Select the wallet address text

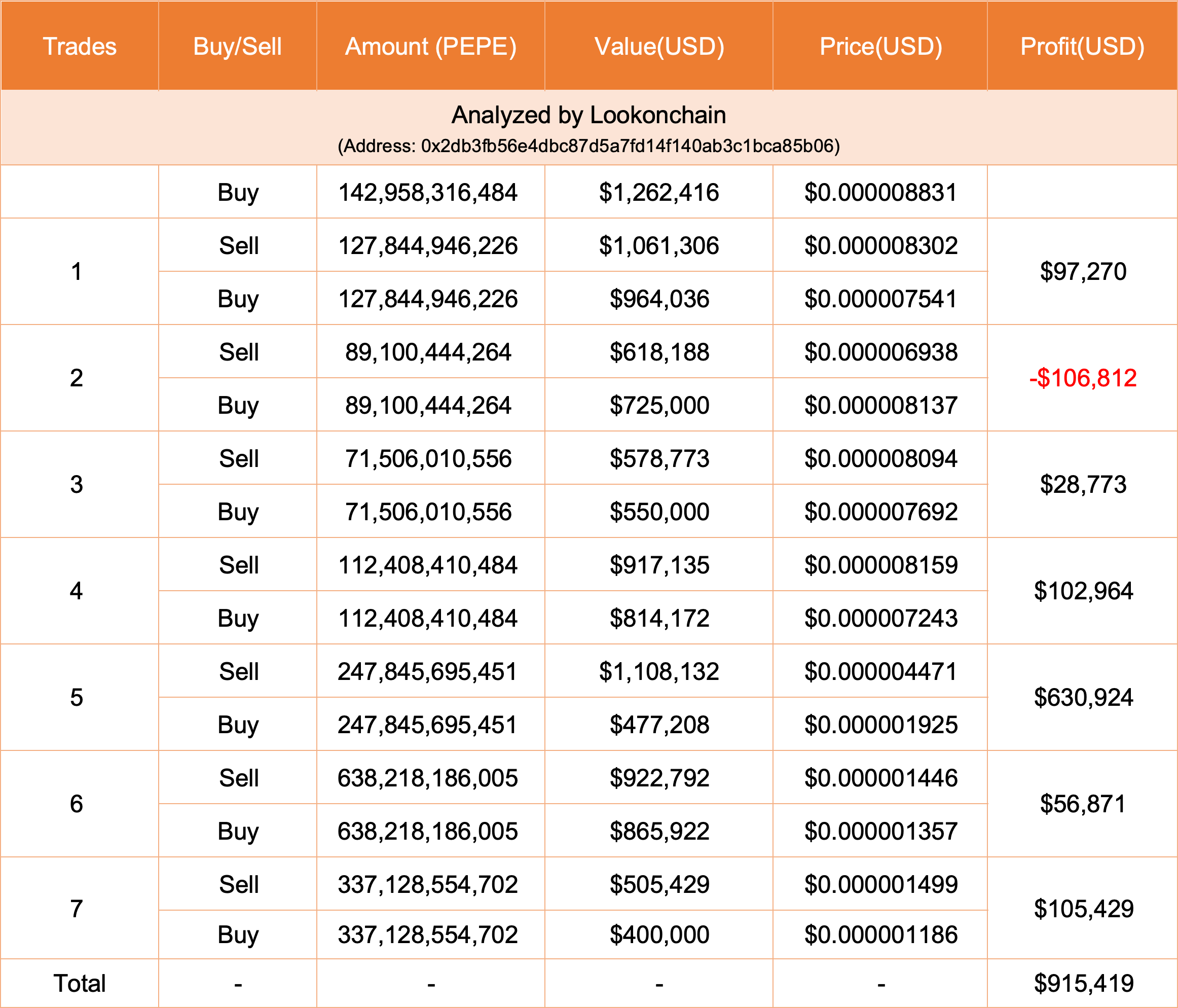point(588,146)
